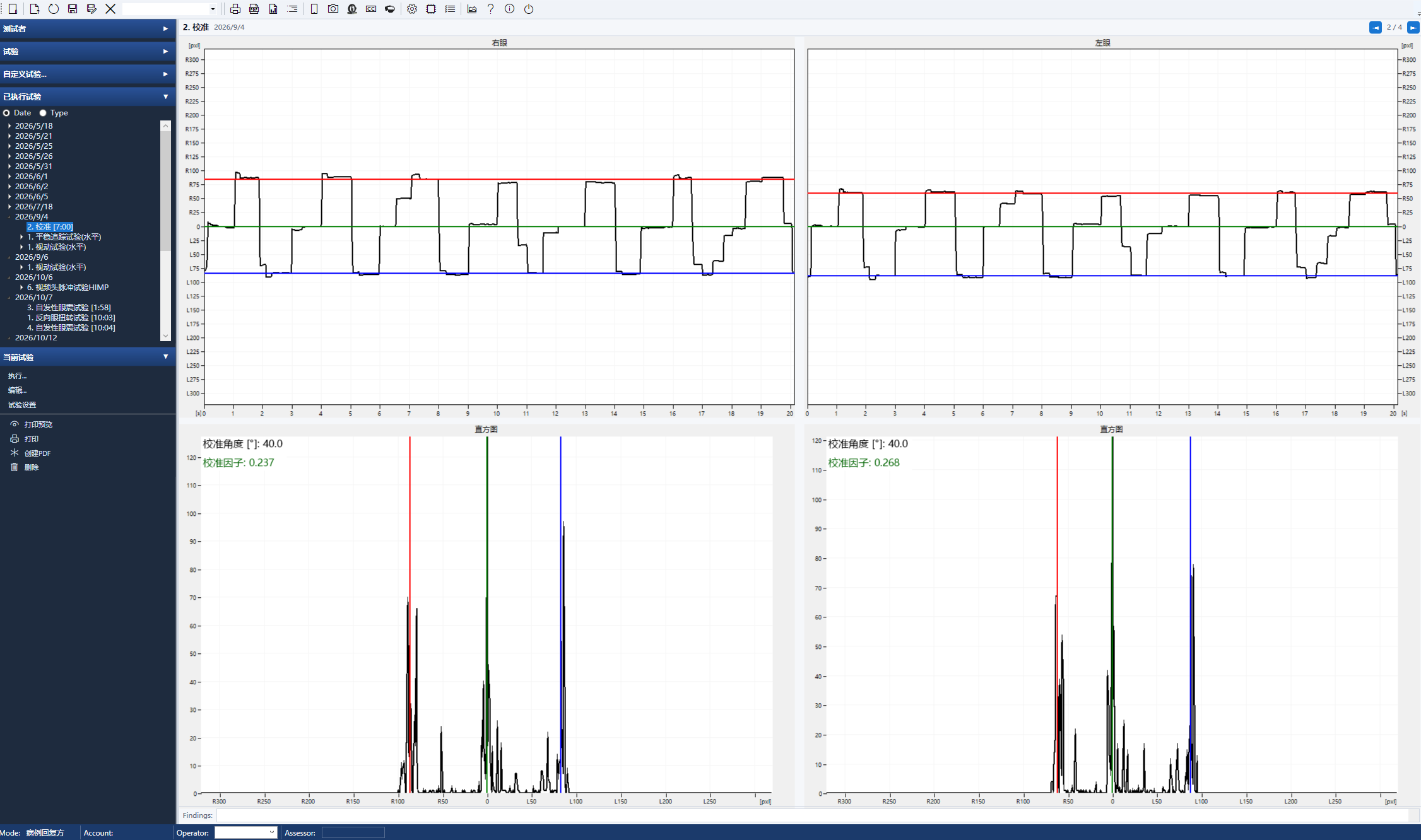Click the checklist toolbar icon

pos(450,9)
